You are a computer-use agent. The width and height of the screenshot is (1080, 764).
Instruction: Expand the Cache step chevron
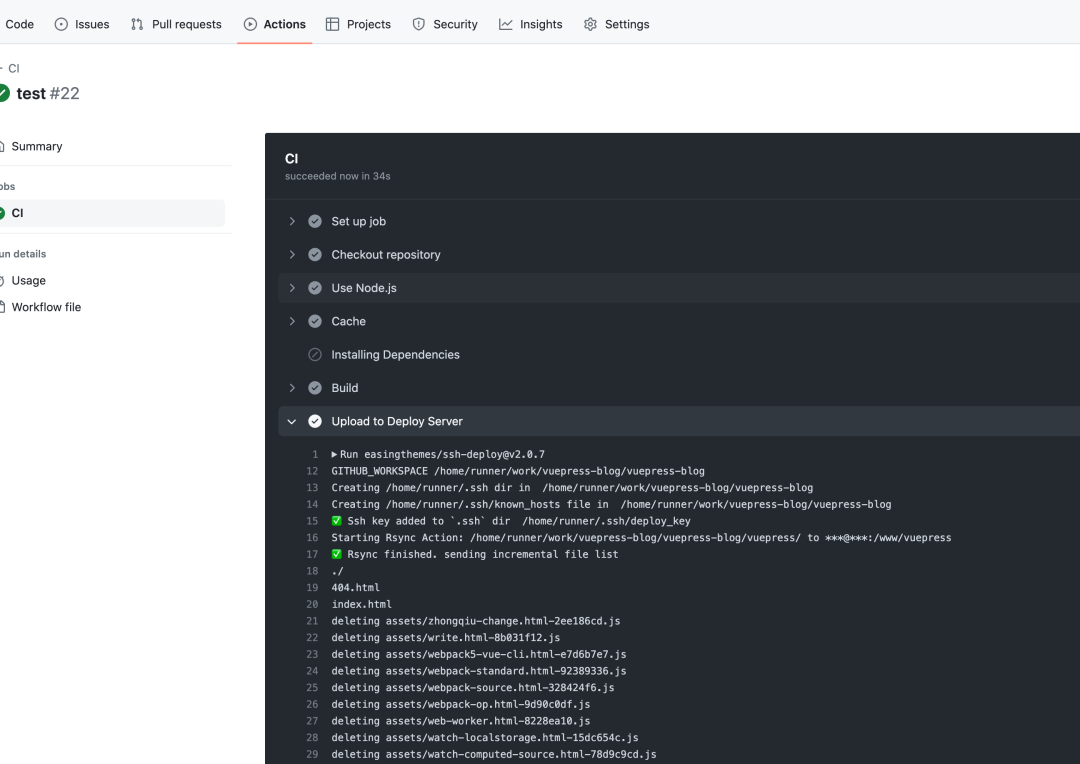(x=292, y=321)
